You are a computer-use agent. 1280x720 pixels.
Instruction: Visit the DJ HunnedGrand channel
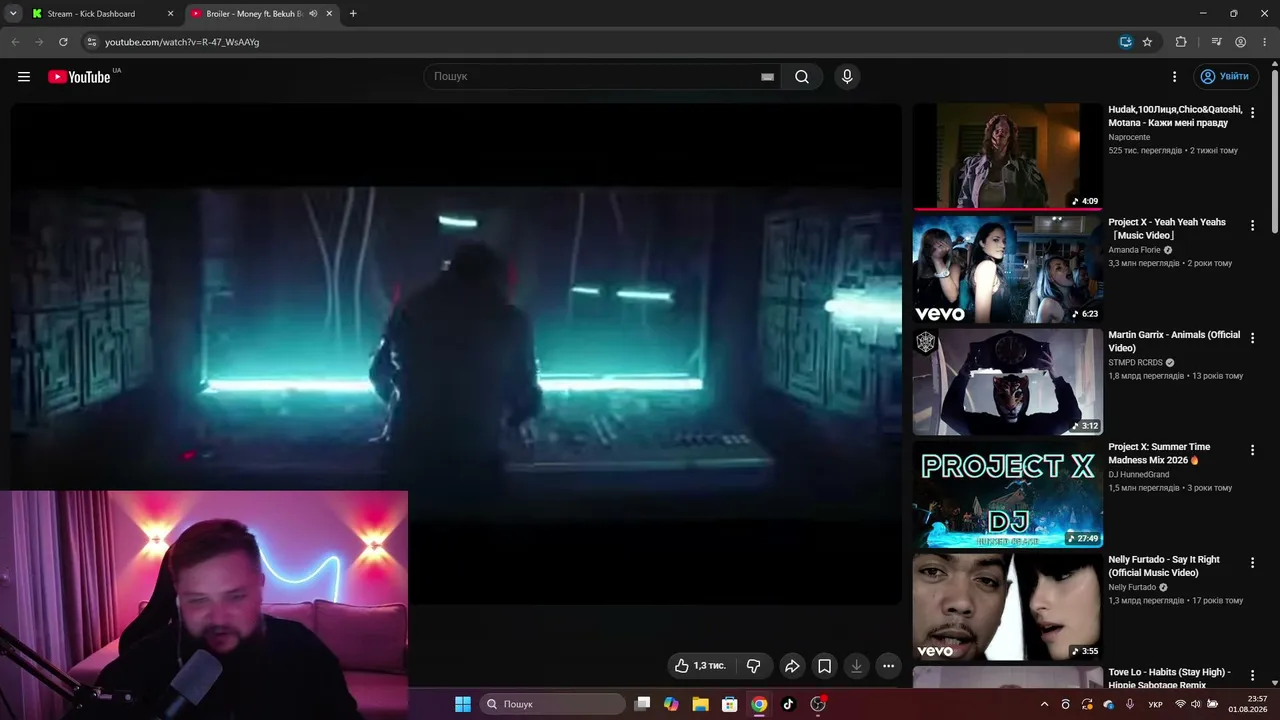(x=1138, y=475)
